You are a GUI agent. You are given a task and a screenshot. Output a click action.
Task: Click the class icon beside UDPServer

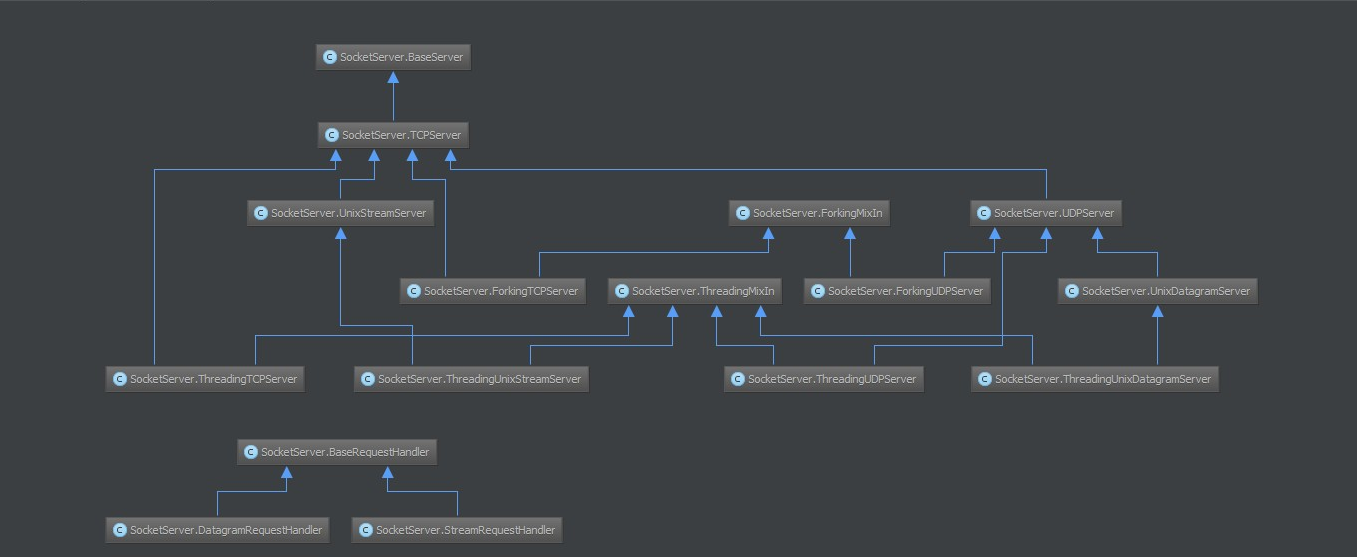tap(983, 213)
